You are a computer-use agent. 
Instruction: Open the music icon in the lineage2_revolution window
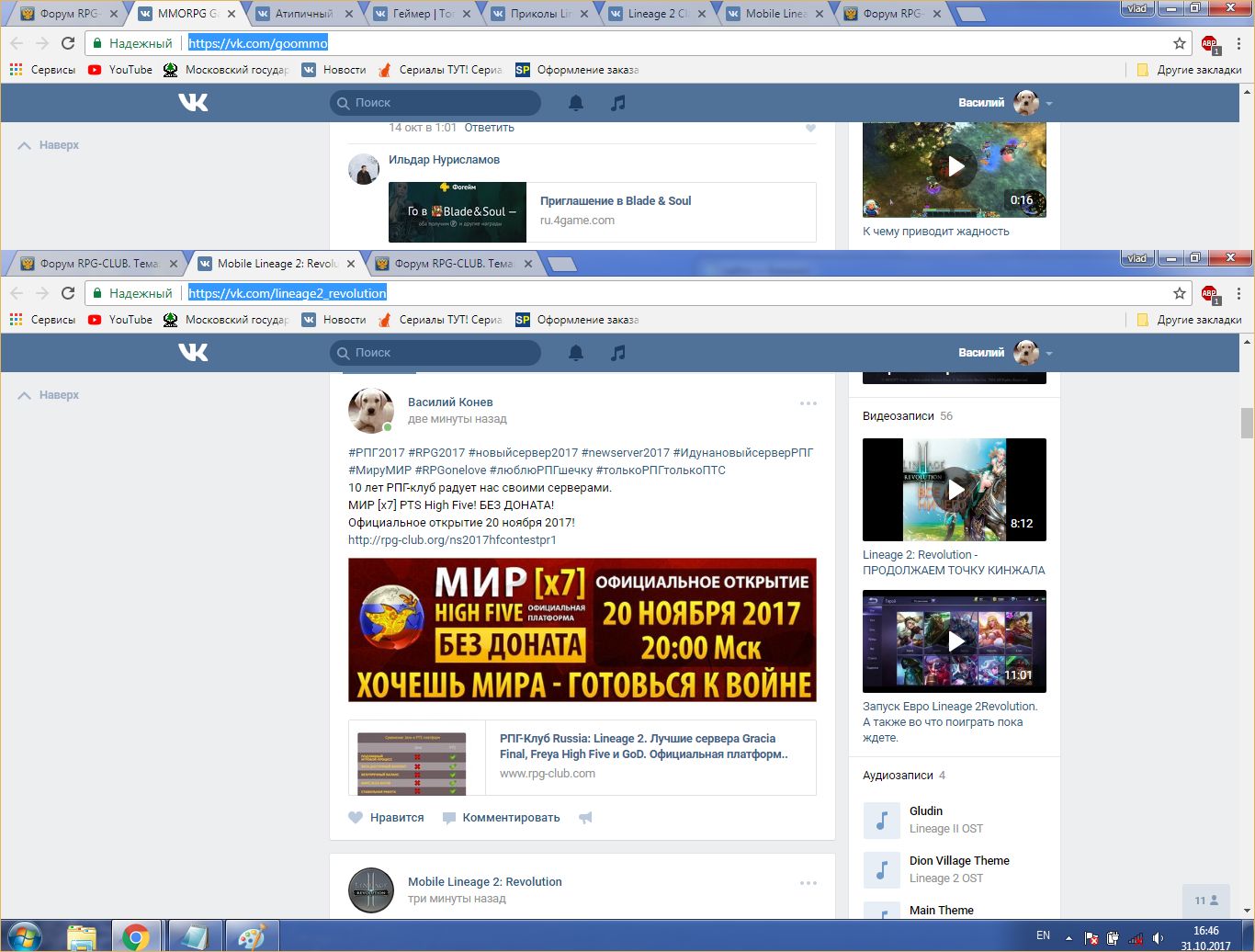pyautogui.click(x=618, y=352)
